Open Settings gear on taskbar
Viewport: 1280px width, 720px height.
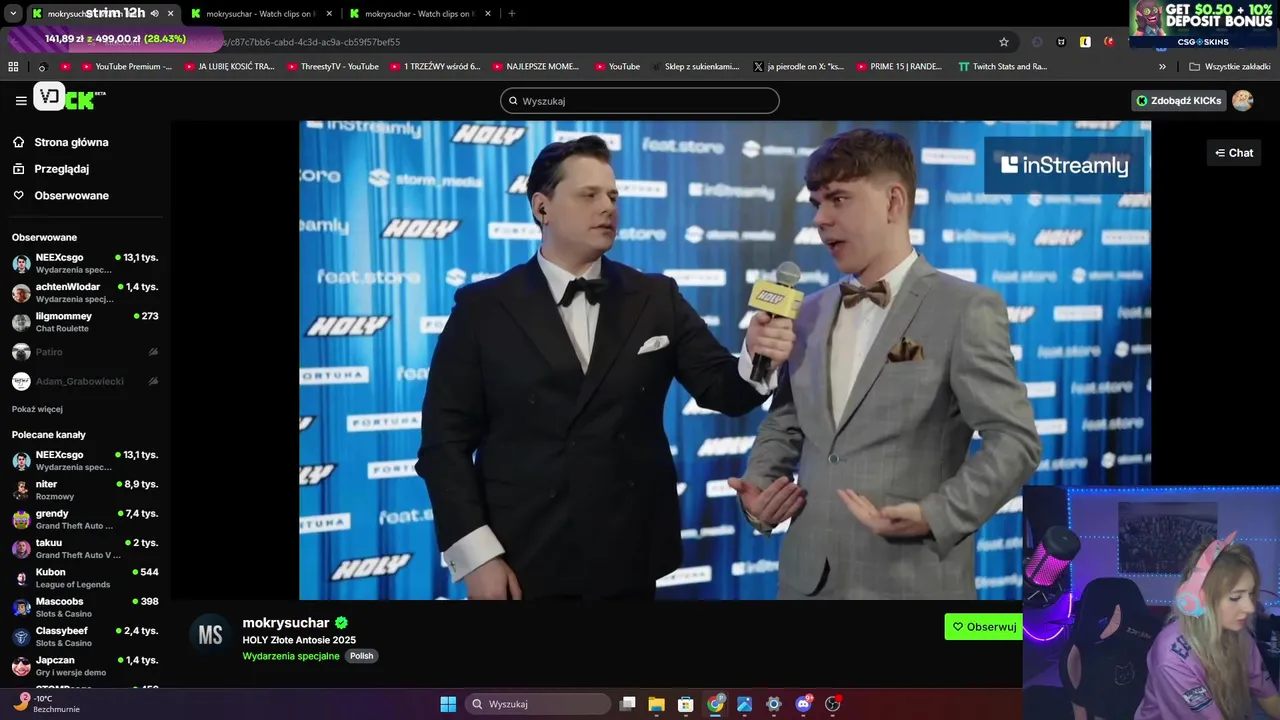click(773, 704)
